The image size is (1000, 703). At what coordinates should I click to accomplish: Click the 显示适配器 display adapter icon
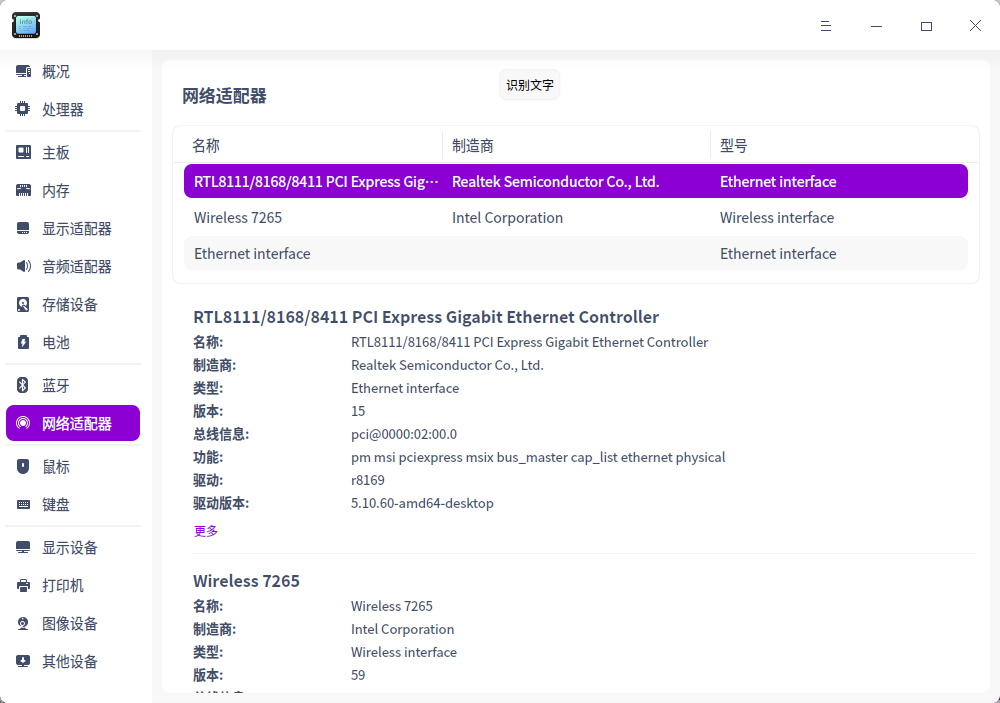point(24,228)
